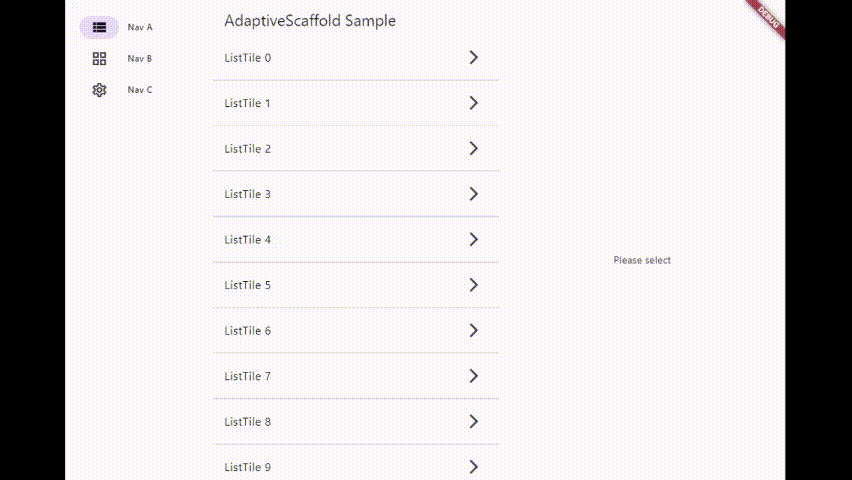Select the Nav A list icon
The height and width of the screenshot is (480, 852).
tap(99, 27)
